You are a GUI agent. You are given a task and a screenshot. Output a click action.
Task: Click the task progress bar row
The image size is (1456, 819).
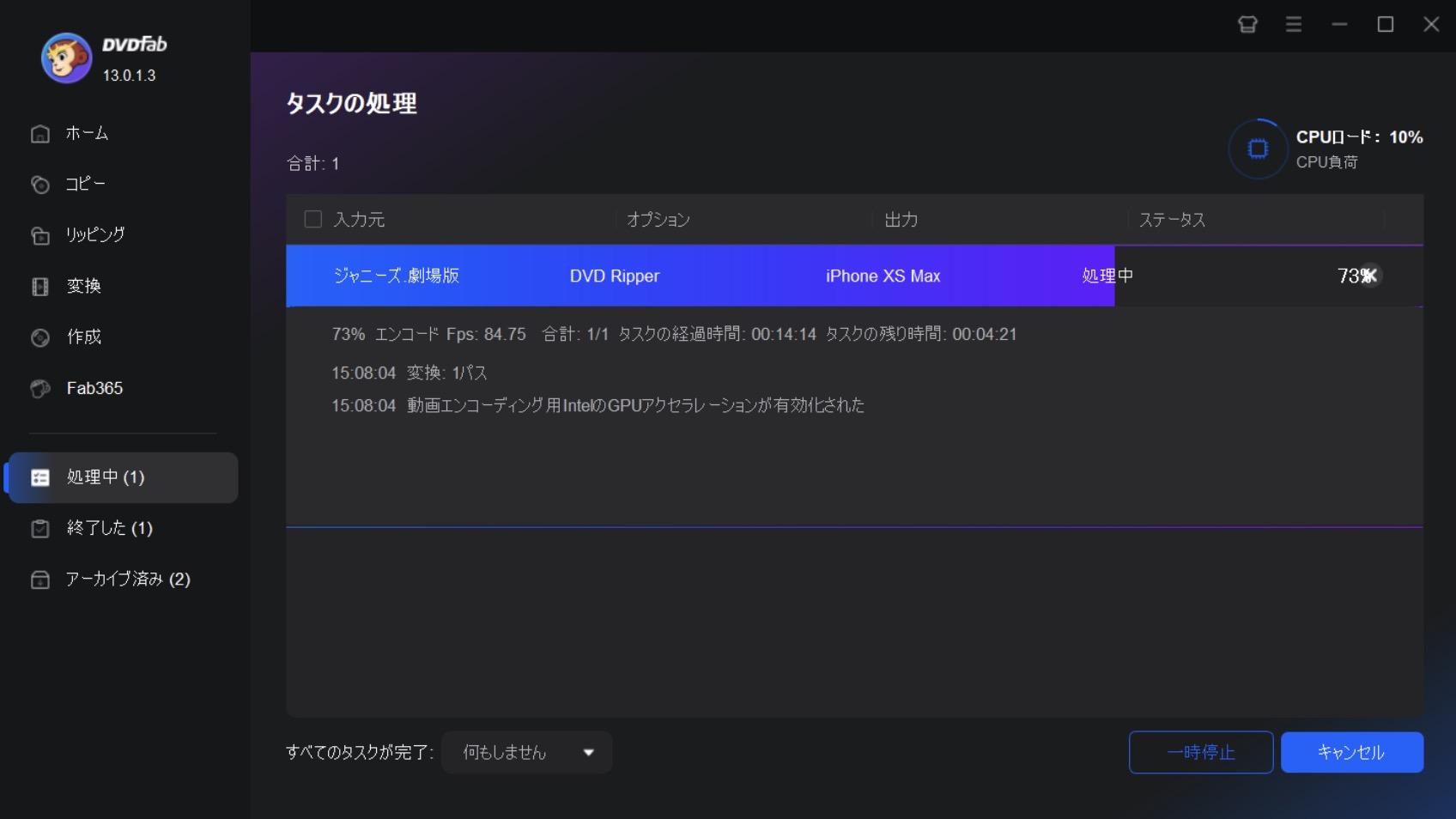[854, 276]
